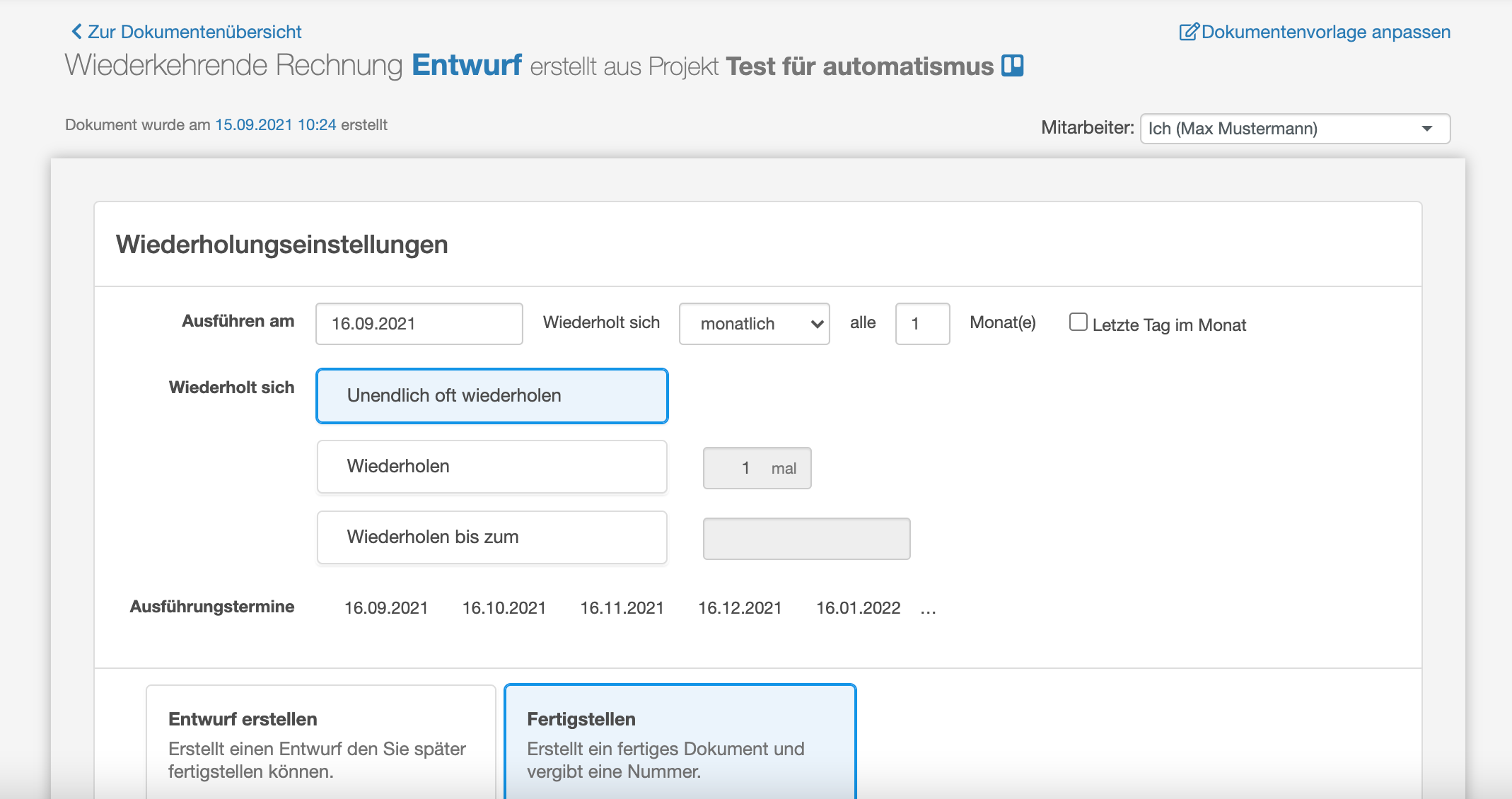Open the Mitarbeiter dropdown
This screenshot has width=1512, height=799.
pos(1295,129)
